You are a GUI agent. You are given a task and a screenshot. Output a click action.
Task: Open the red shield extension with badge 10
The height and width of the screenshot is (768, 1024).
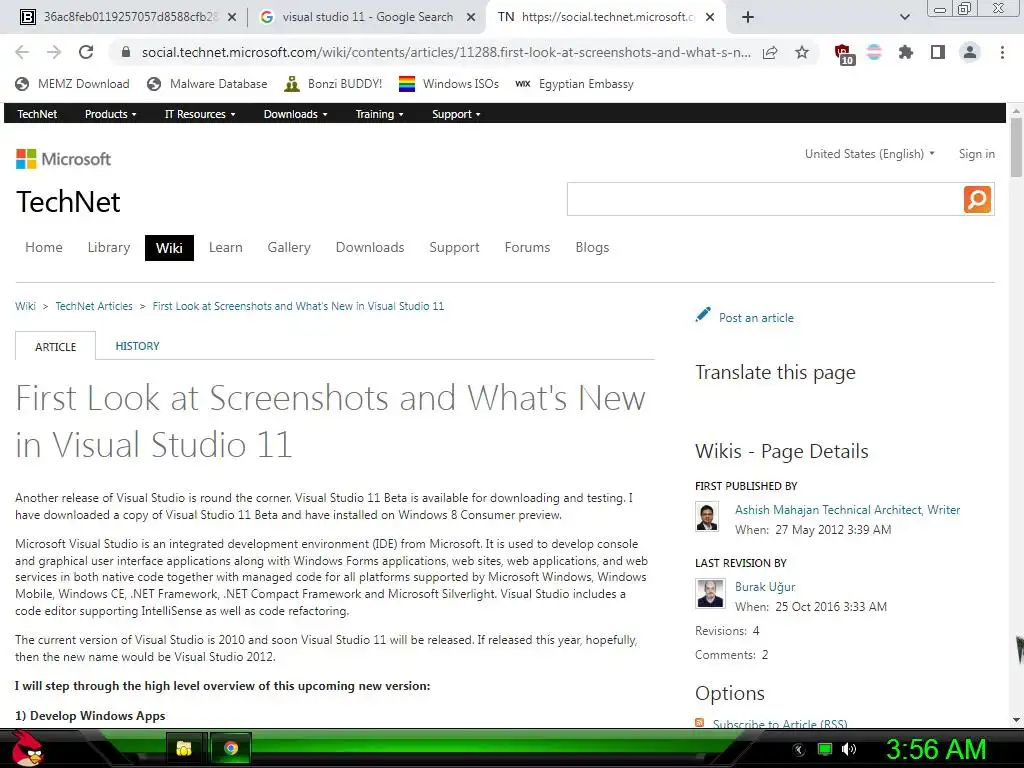tap(844, 54)
